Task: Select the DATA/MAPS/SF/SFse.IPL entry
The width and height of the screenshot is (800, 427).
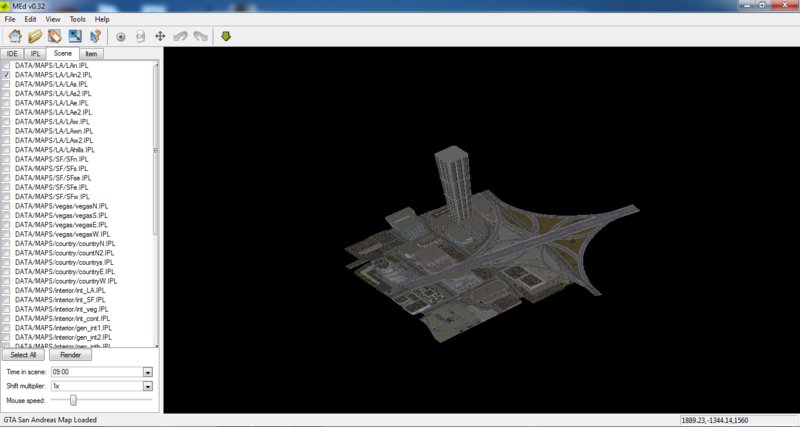Action: point(53,178)
